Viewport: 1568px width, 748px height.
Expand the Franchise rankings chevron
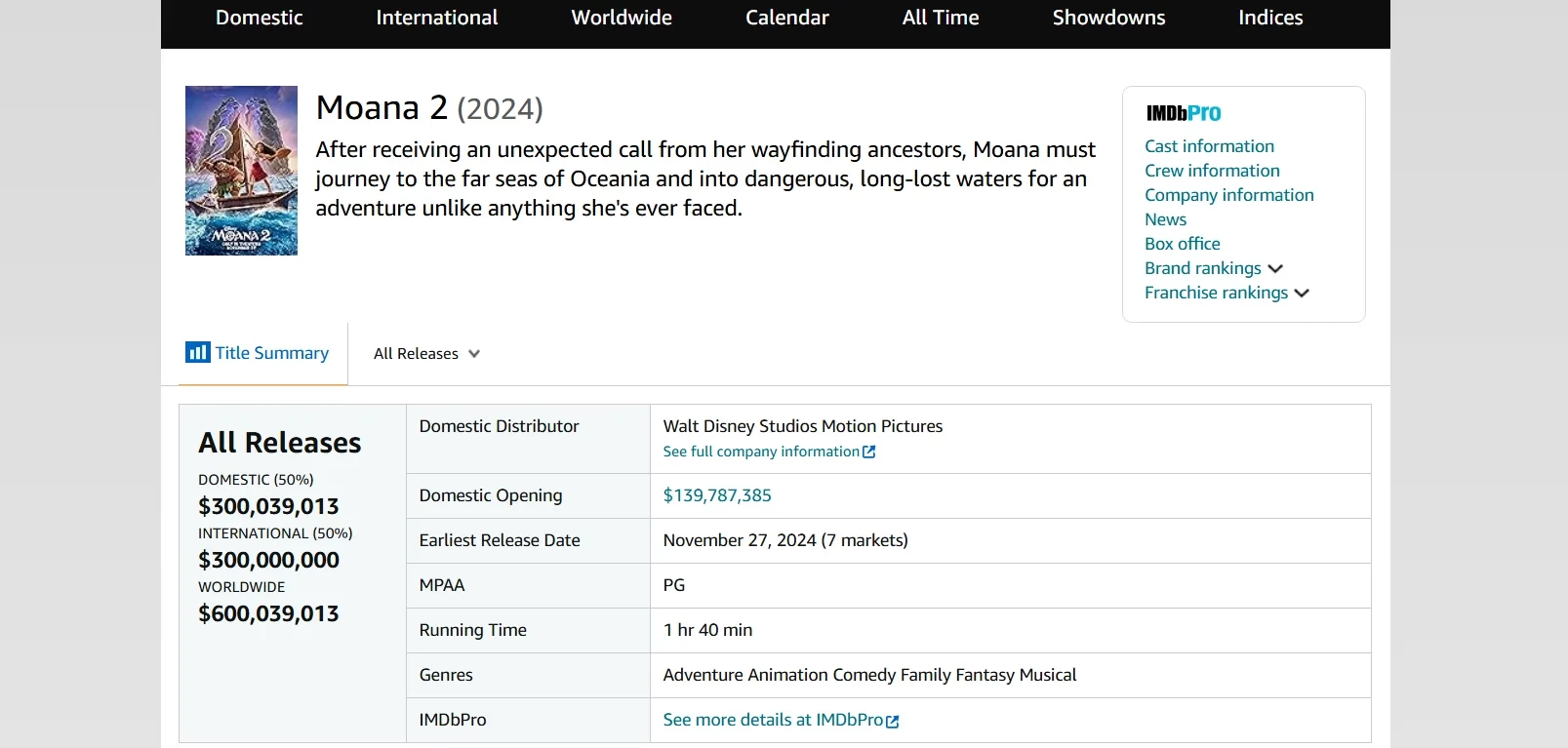tap(1302, 293)
